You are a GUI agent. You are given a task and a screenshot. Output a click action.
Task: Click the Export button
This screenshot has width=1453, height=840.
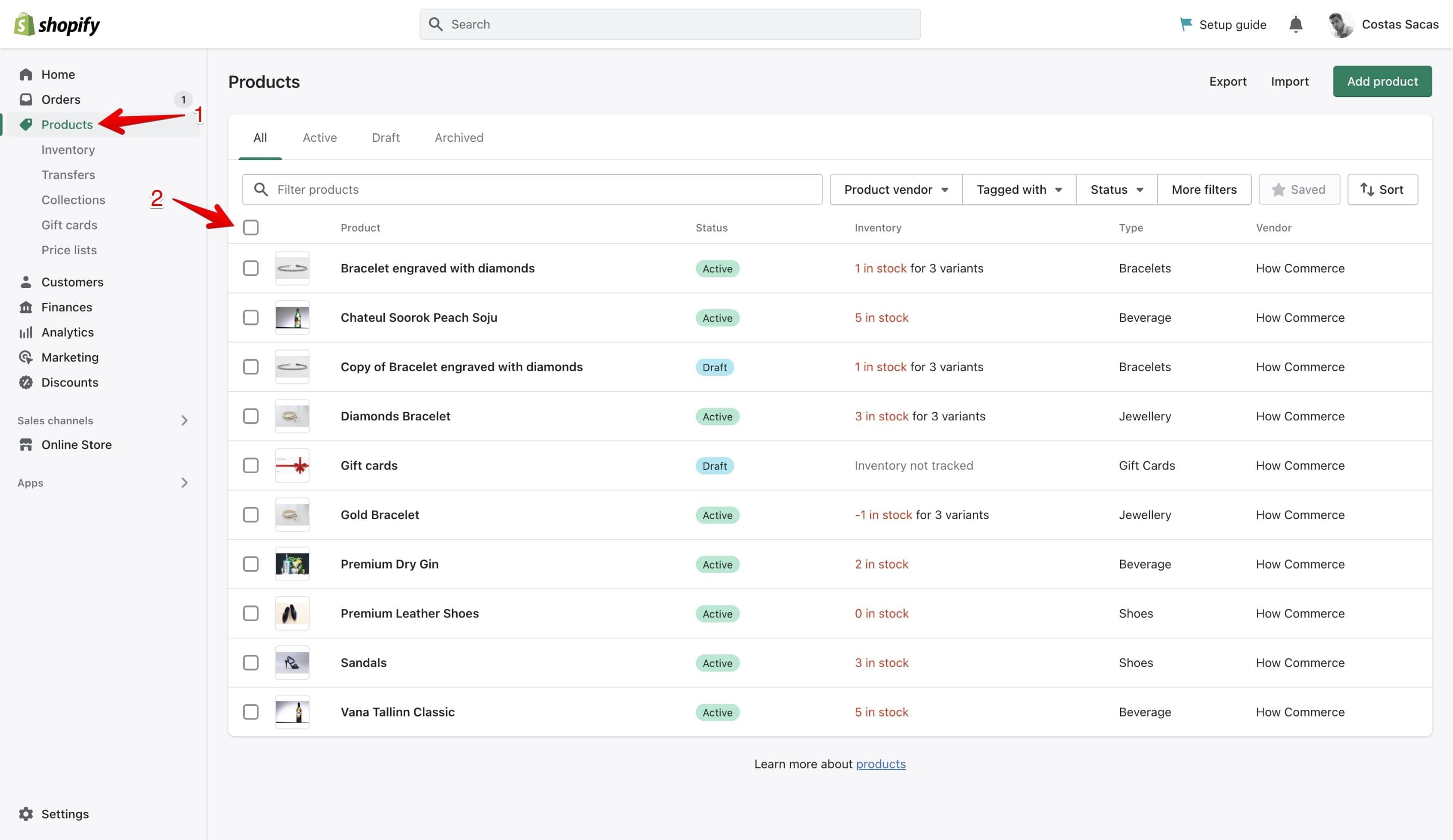pos(1227,81)
